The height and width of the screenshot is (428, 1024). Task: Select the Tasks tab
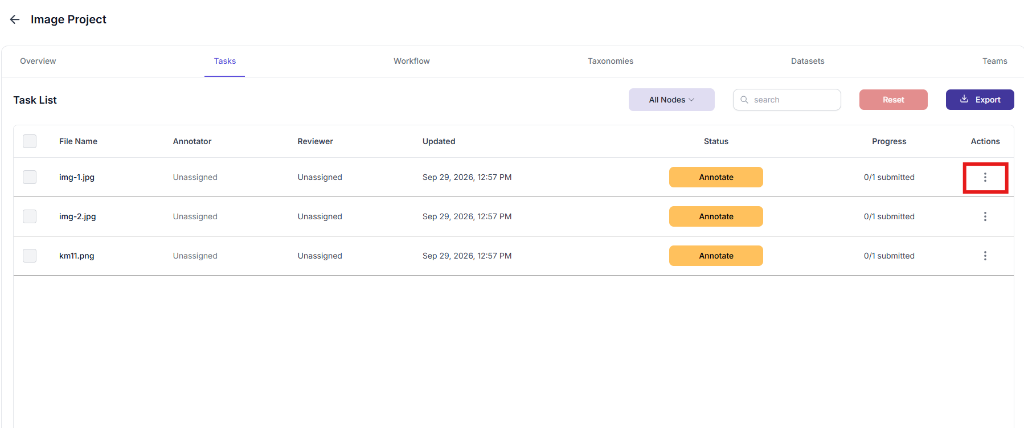click(225, 61)
